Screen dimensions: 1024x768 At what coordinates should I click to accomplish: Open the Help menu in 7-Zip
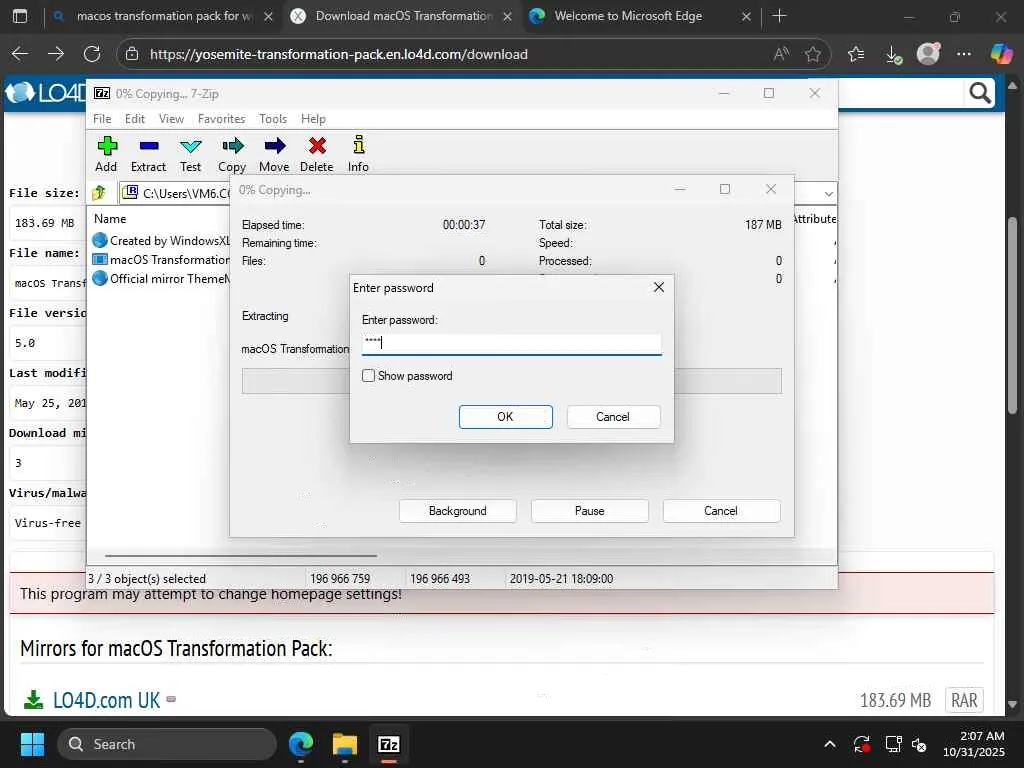pos(313,119)
